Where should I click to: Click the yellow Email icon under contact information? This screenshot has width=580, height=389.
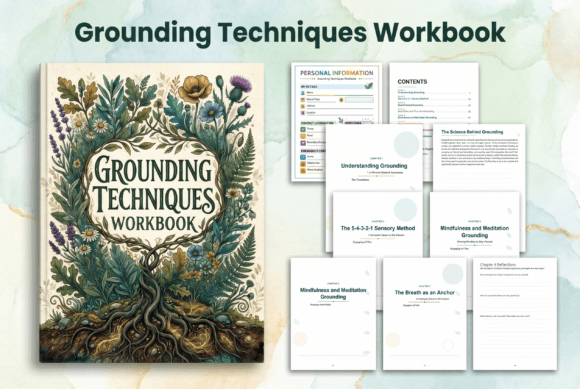[303, 136]
